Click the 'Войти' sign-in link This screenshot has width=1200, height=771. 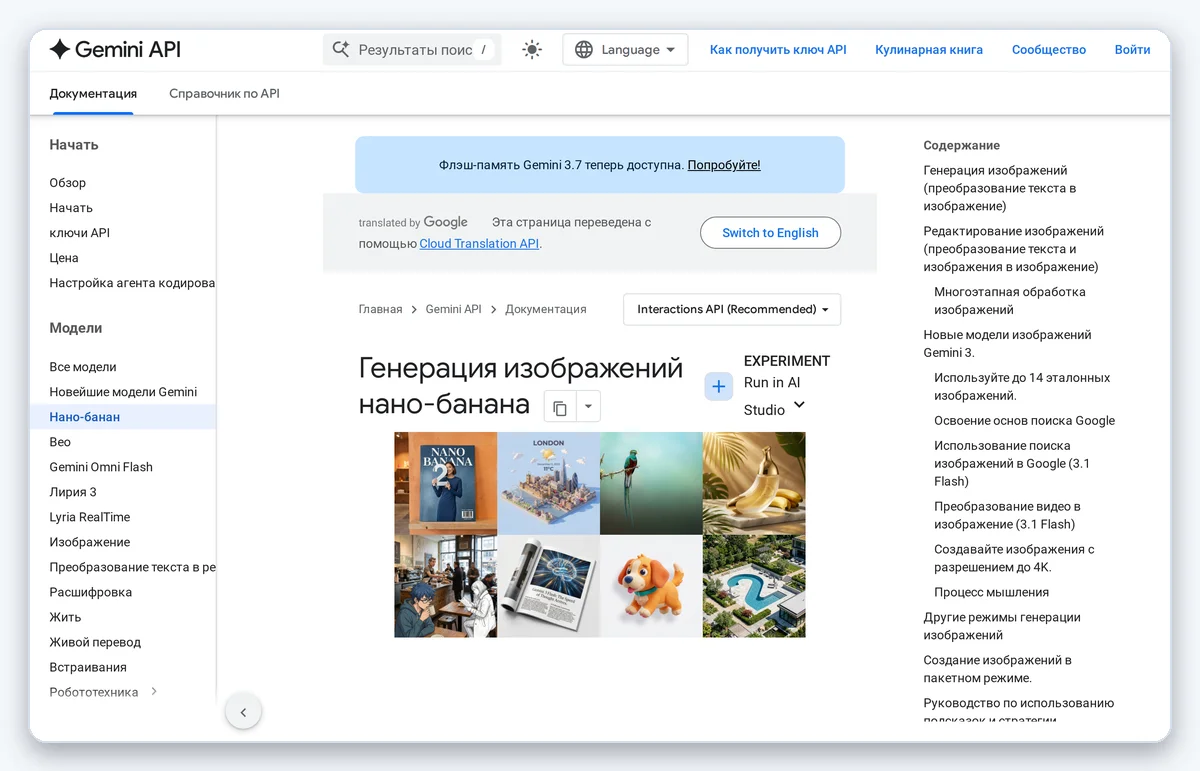[1132, 49]
